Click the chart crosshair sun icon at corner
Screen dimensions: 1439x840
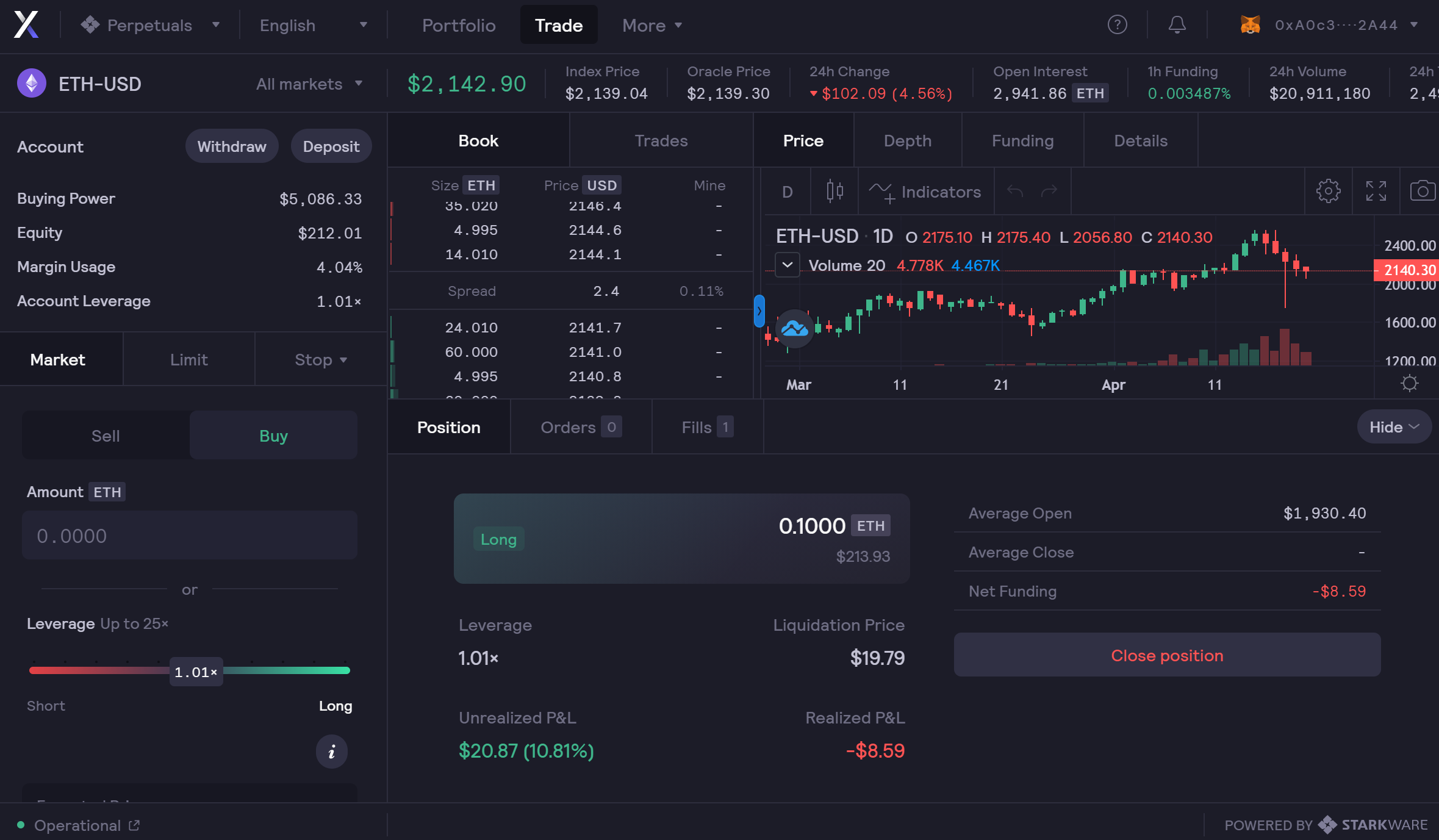point(1410,384)
